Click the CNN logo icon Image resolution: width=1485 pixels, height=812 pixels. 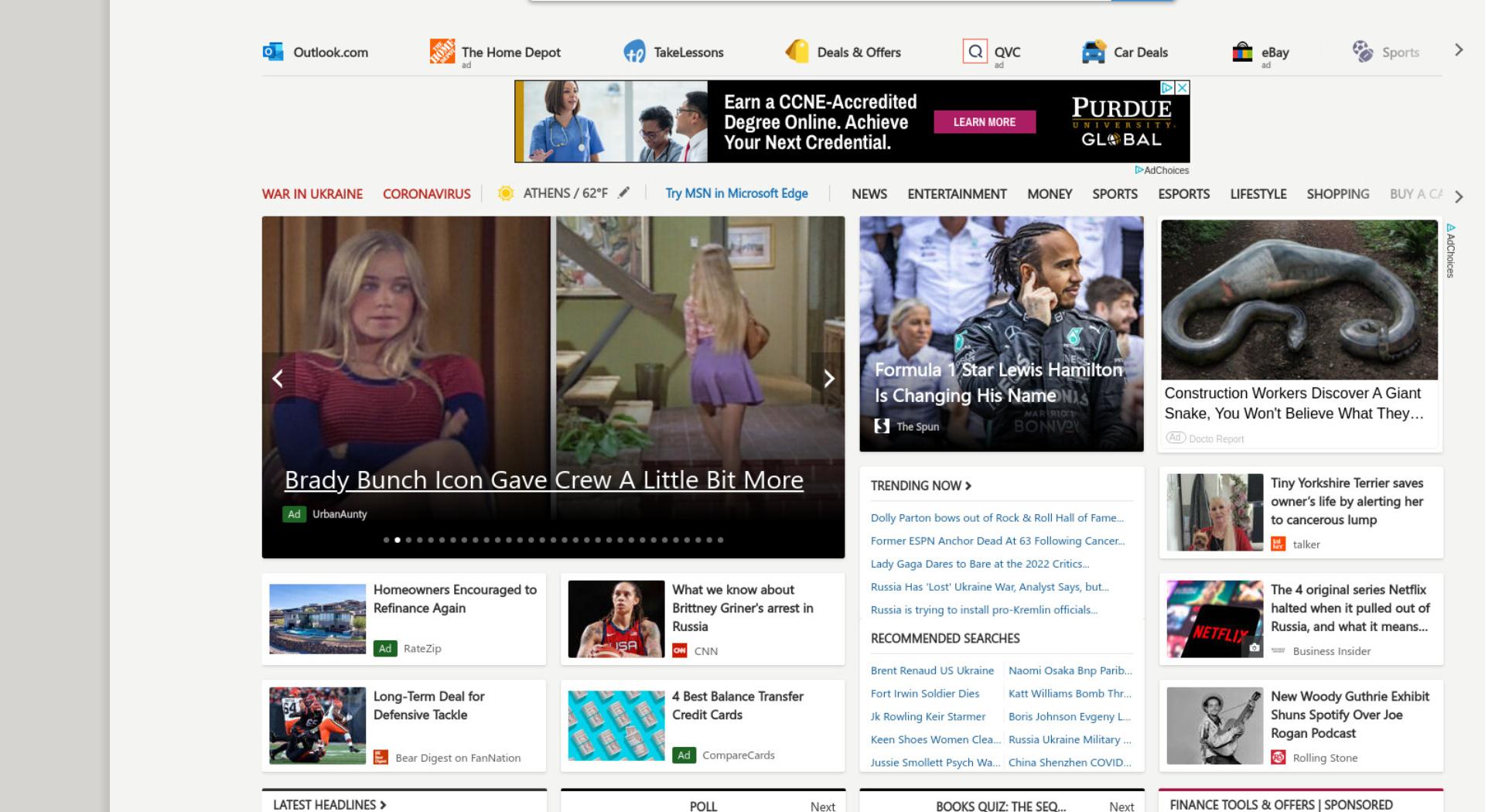(x=680, y=650)
